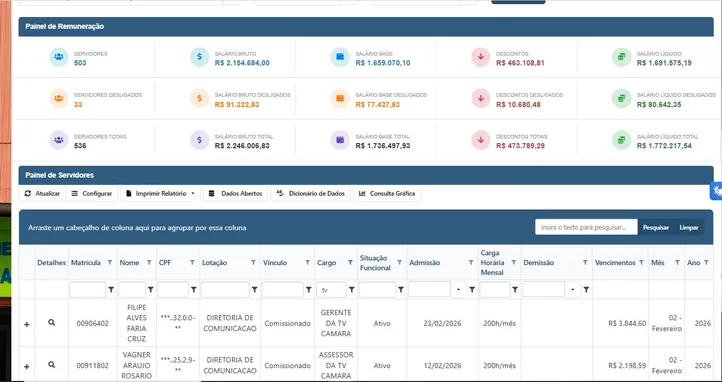Click the Servidores Totais purple people icon
The image size is (722, 382).
pos(58,140)
